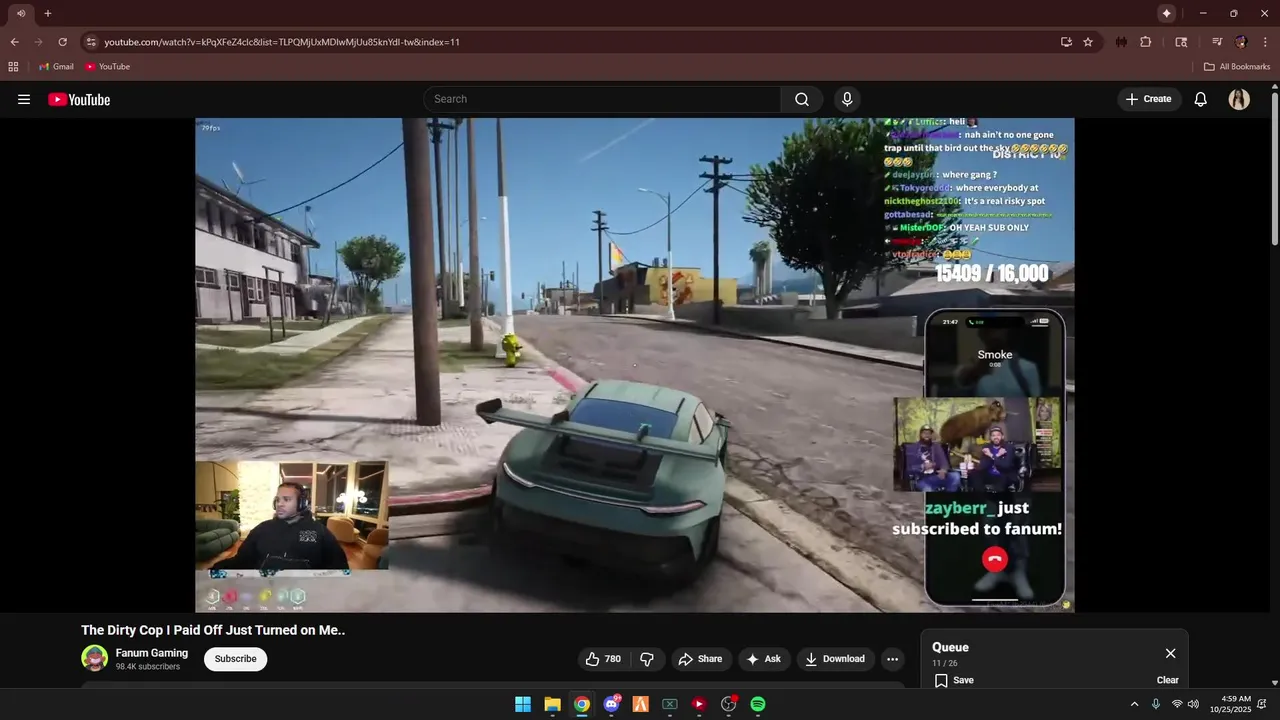Open the screen search lens icon
This screenshot has width=1280, height=720.
pyautogui.click(x=1181, y=42)
